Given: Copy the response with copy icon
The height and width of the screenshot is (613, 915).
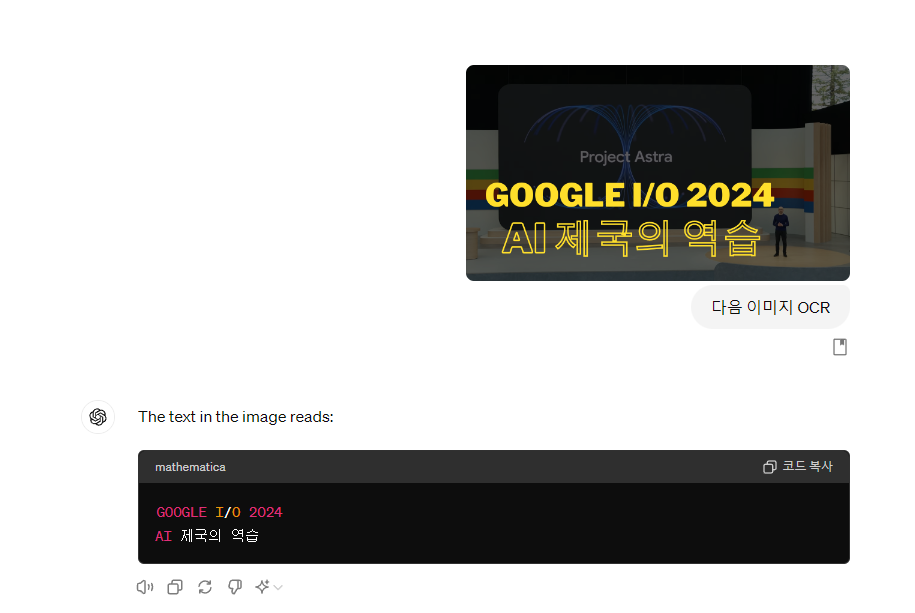Looking at the screenshot, I should [x=175, y=587].
